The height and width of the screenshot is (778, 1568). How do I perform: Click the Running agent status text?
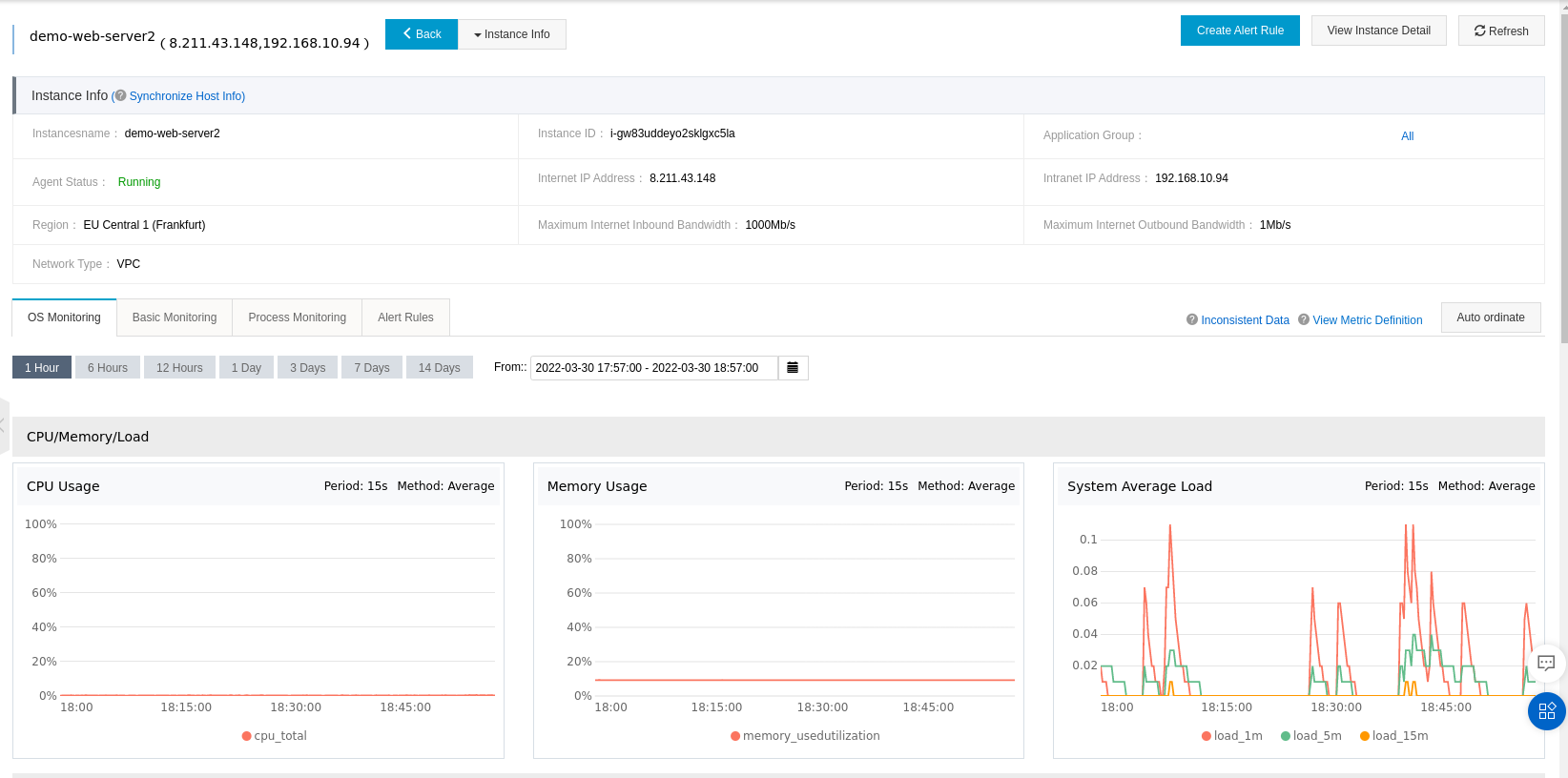(x=139, y=182)
